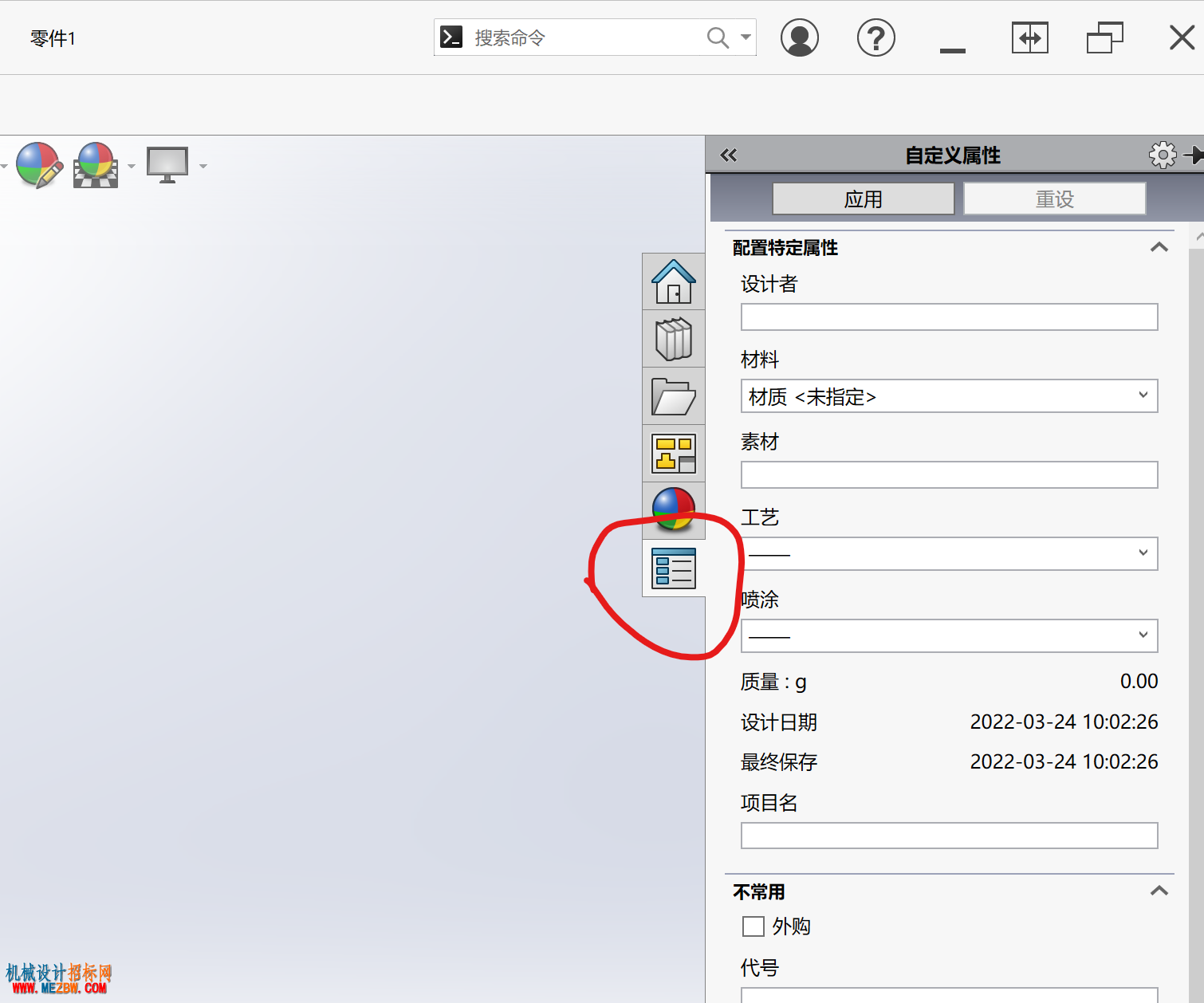Viewport: 1204px width, 1003px height.
Task: Open dropdown arrow next to monitor icon
Action: pos(203,166)
